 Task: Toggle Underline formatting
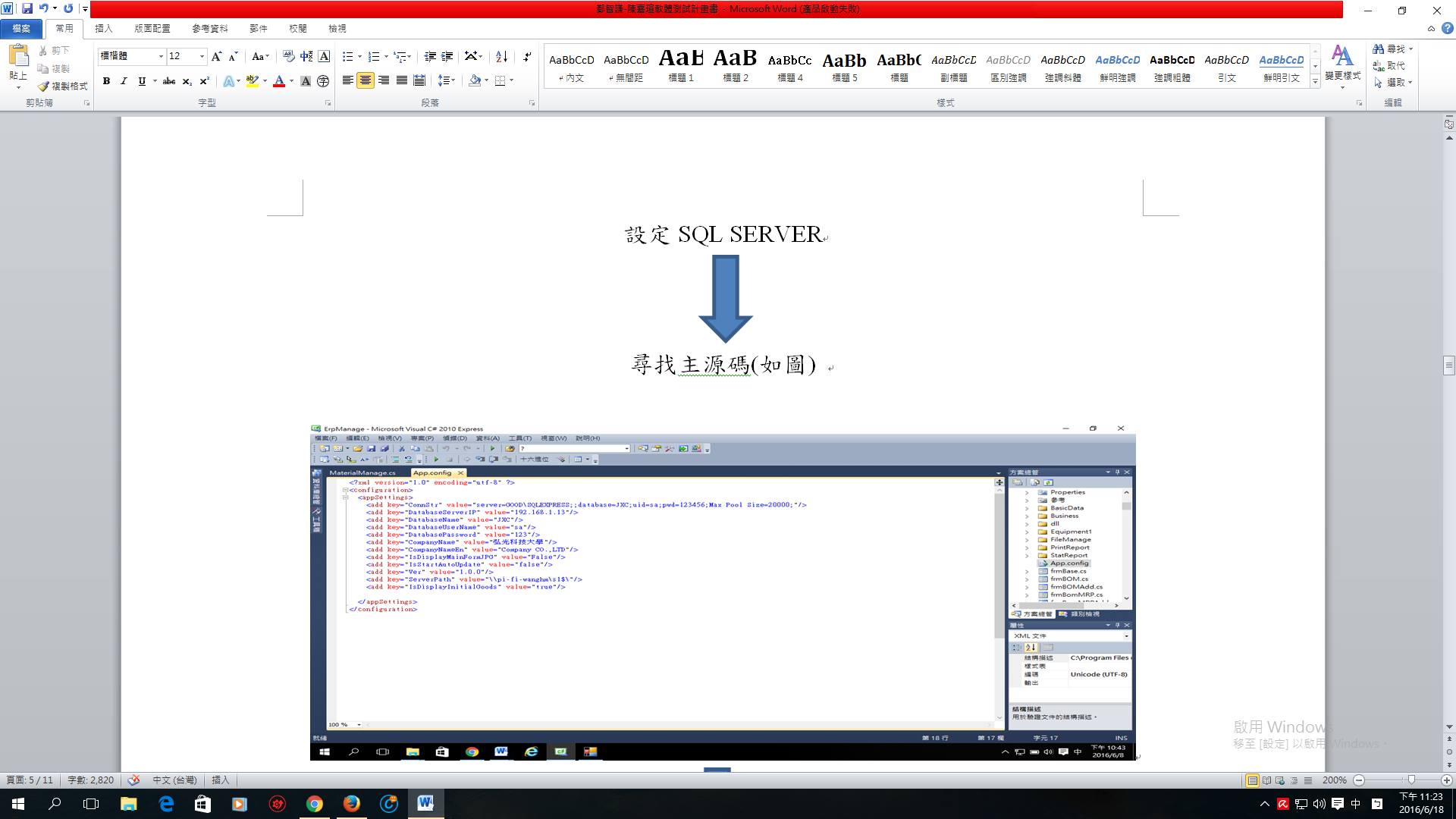(x=141, y=81)
